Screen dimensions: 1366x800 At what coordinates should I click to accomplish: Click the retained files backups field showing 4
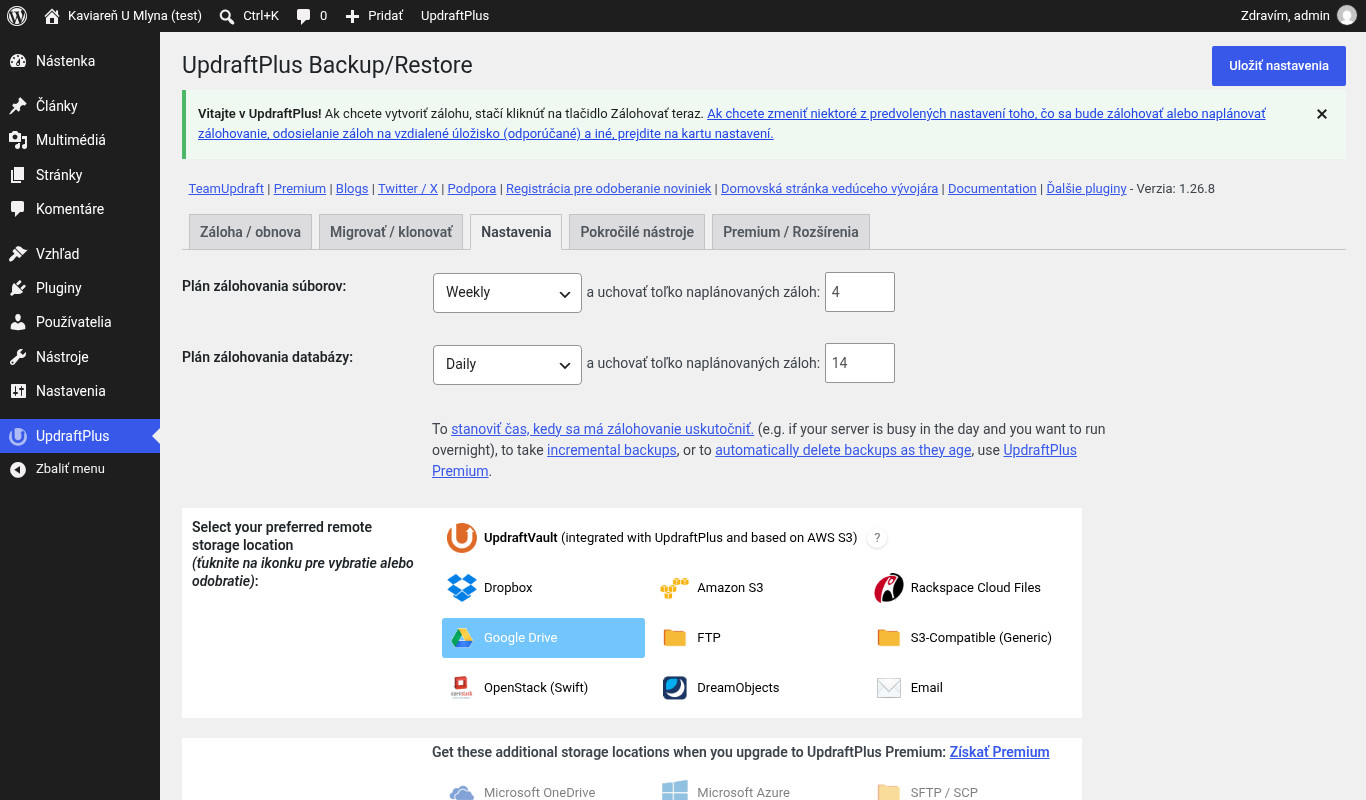coord(860,293)
